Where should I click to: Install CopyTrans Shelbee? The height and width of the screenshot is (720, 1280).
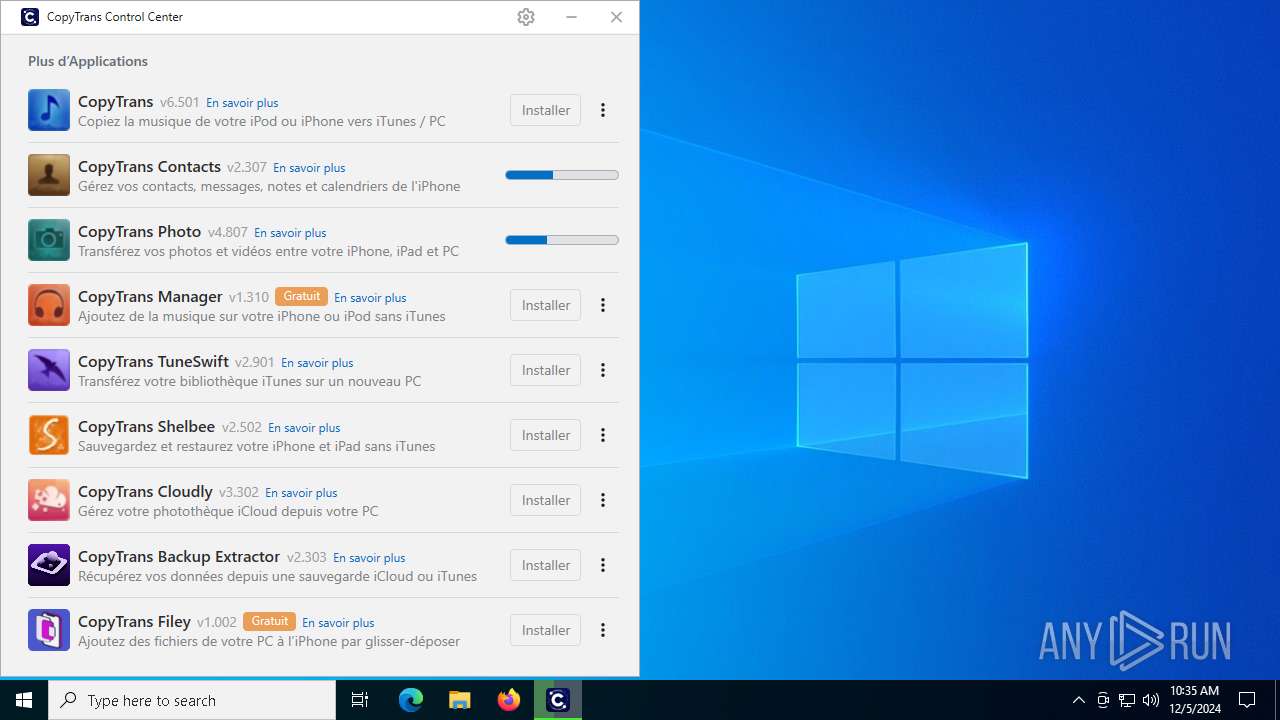pyautogui.click(x=545, y=435)
